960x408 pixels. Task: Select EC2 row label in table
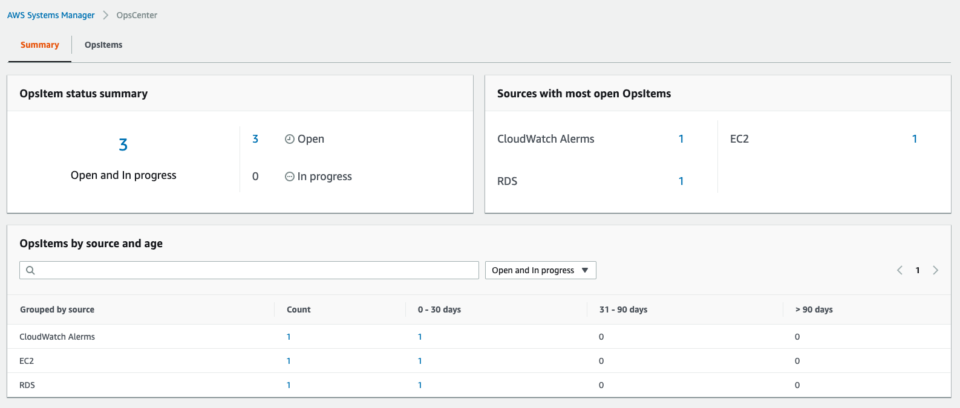pyautogui.click(x=26, y=361)
